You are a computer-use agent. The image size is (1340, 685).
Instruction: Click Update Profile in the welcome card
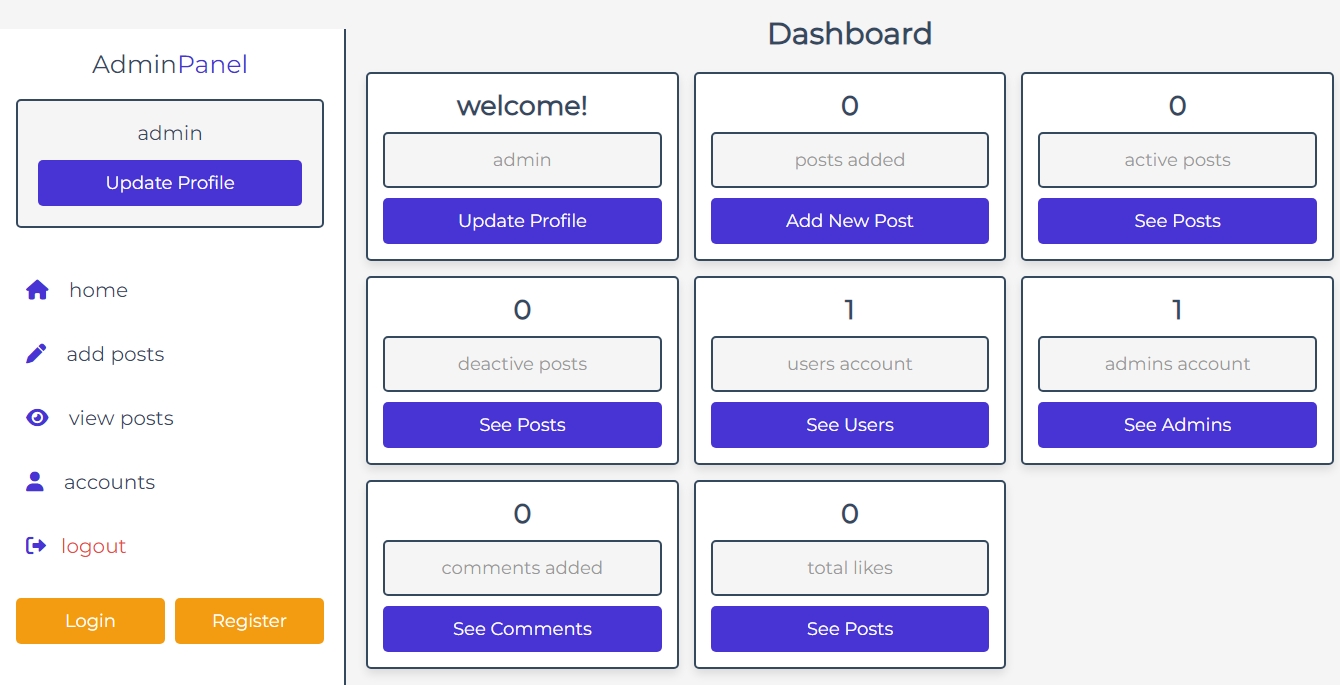point(522,221)
